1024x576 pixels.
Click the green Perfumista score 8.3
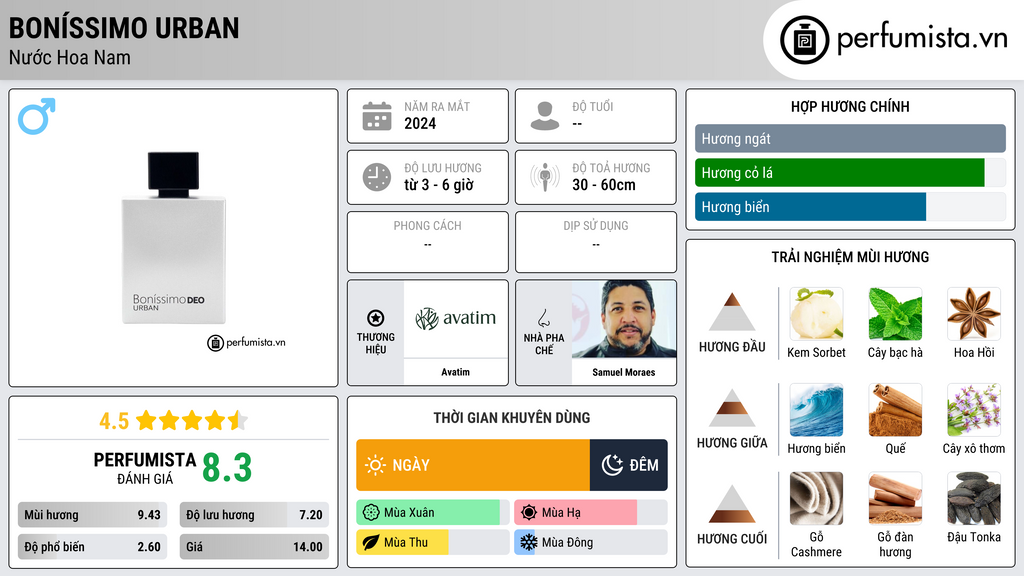coord(227,468)
